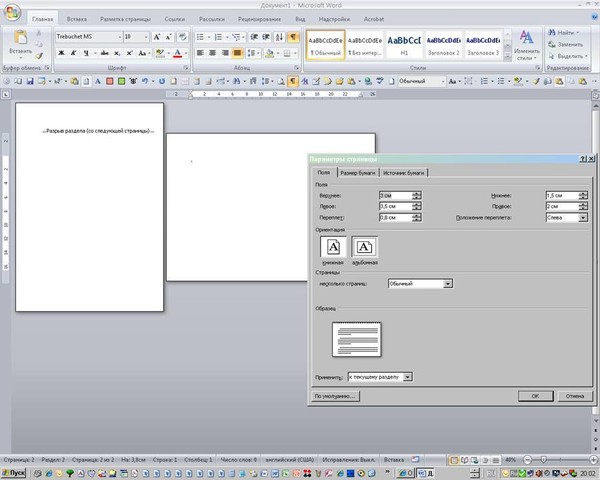Apply paragraph shading fill color
Image resolution: width=600 pixels, height=480 pixels.
[269, 53]
